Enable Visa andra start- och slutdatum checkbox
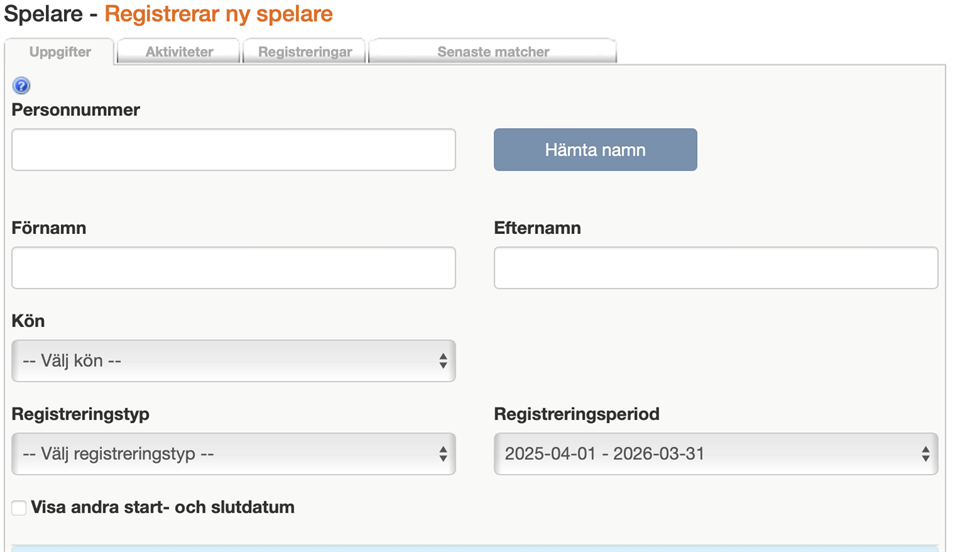 coord(19,508)
